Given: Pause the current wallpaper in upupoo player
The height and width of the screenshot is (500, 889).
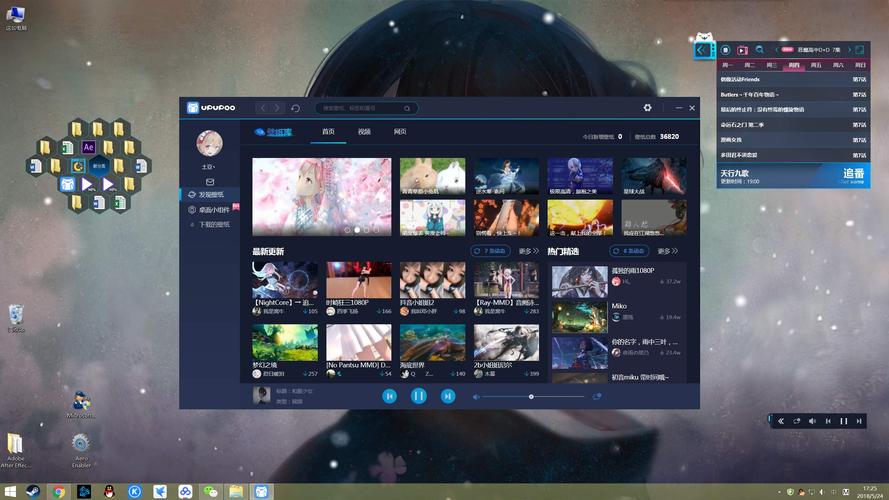Looking at the screenshot, I should coord(418,396).
